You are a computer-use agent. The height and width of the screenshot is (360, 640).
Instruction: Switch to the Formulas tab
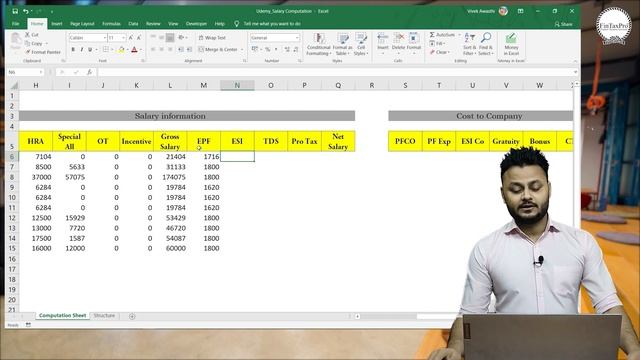point(111,24)
